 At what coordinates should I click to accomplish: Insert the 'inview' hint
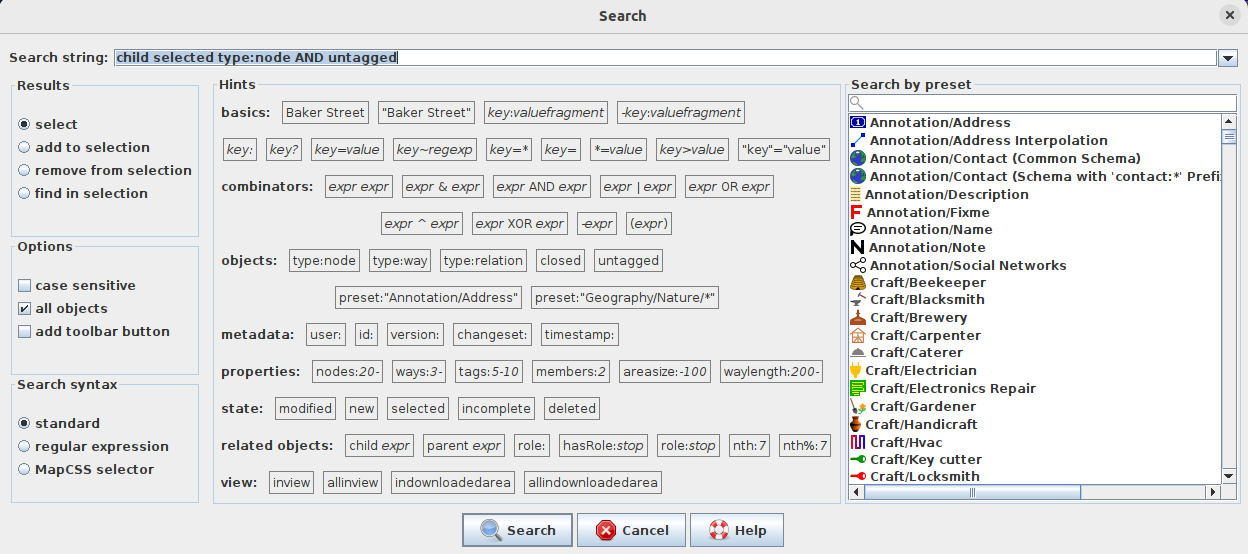292,482
